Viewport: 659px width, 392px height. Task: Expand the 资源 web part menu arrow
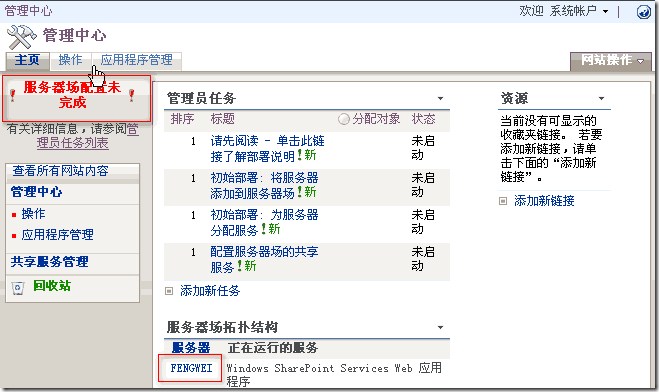click(601, 99)
